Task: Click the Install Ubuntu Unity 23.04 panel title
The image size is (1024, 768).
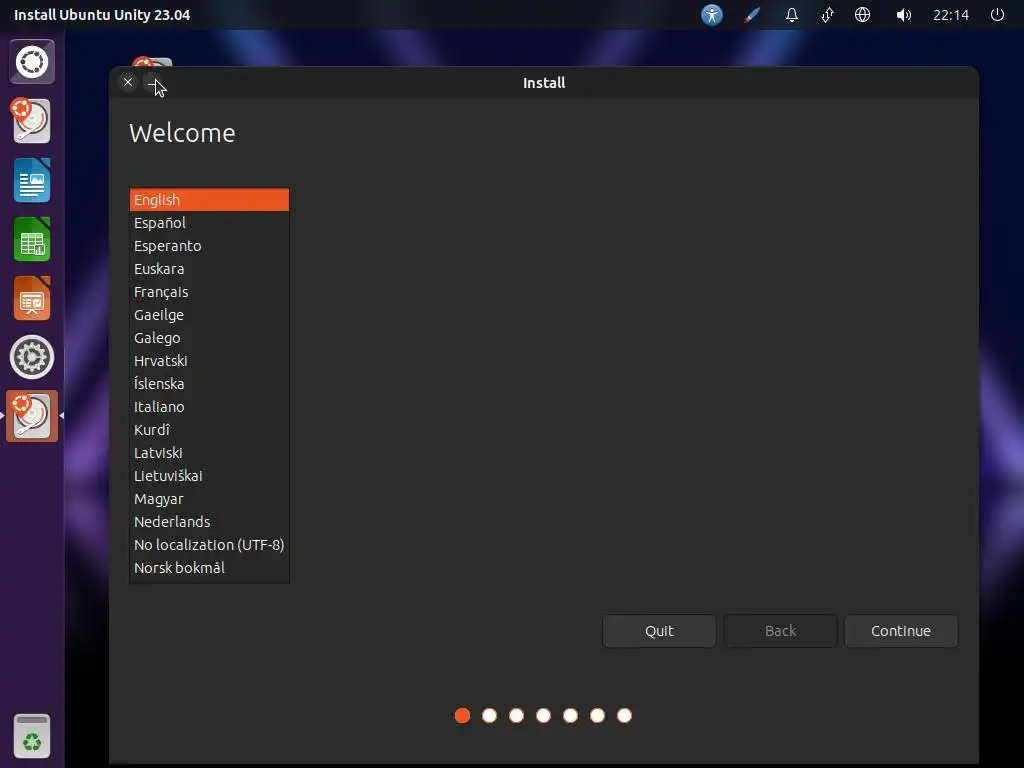Action: pos(102,14)
